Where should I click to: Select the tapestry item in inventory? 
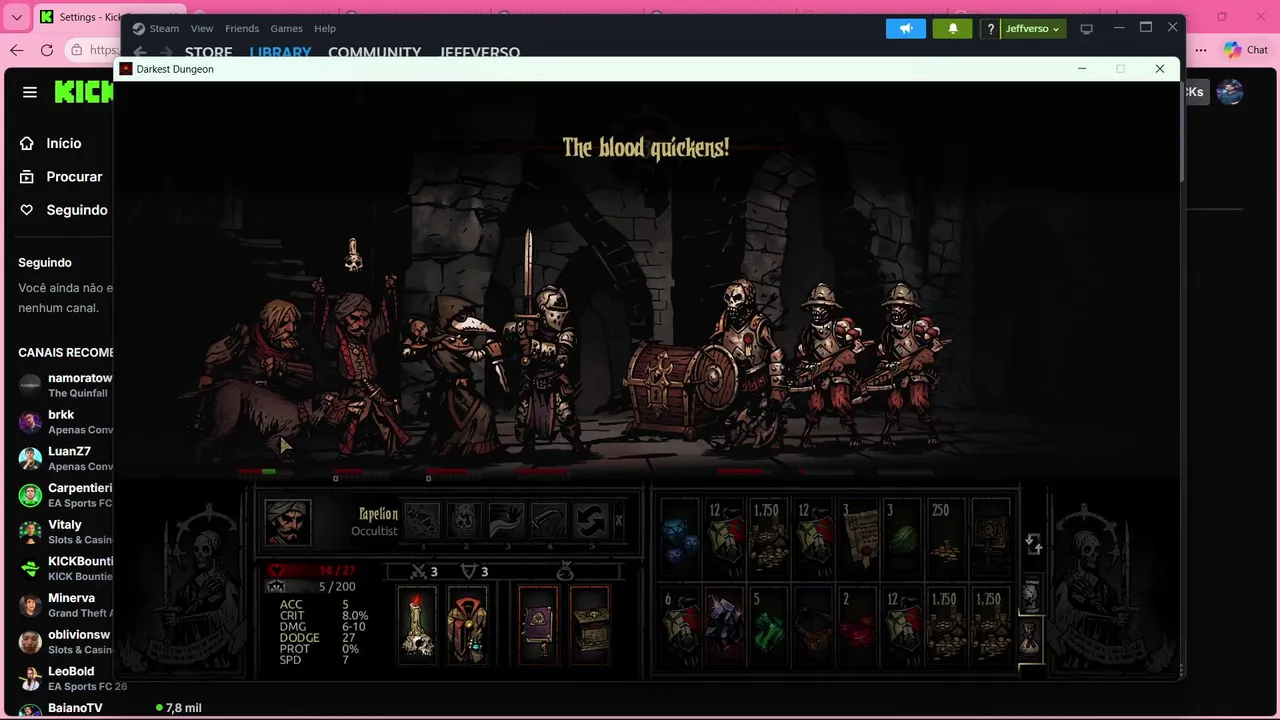[x=991, y=537]
